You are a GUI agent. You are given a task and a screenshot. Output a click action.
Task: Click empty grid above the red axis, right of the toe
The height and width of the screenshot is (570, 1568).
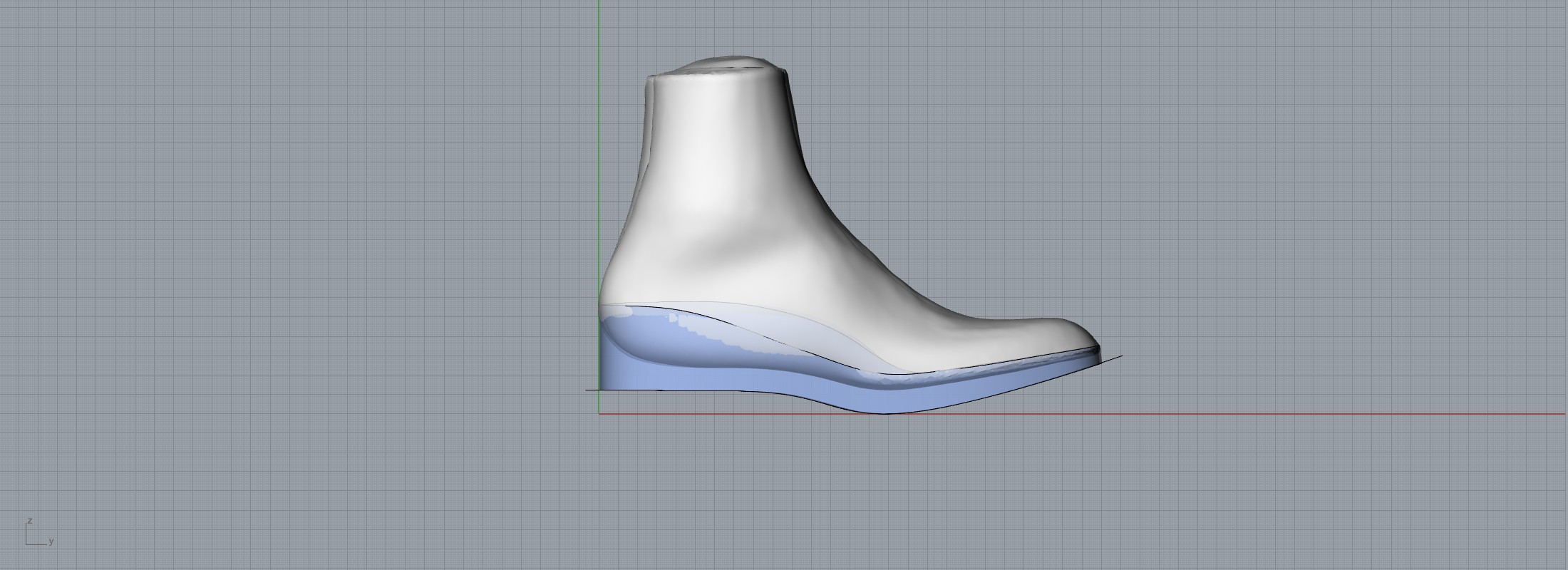tap(1319, 285)
